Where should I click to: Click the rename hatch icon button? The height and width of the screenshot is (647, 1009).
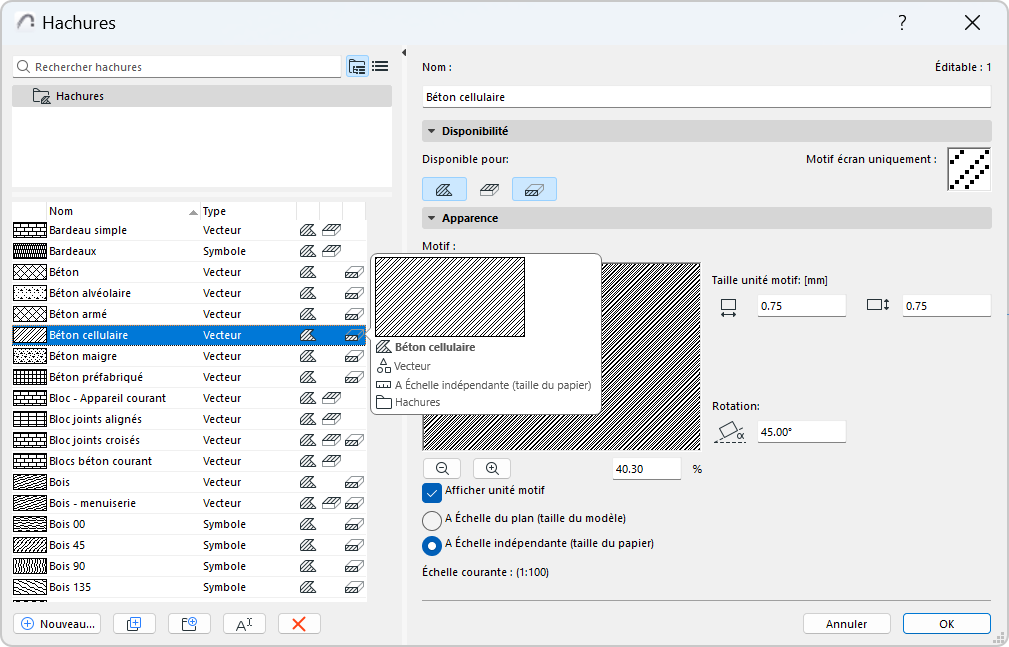tap(244, 623)
